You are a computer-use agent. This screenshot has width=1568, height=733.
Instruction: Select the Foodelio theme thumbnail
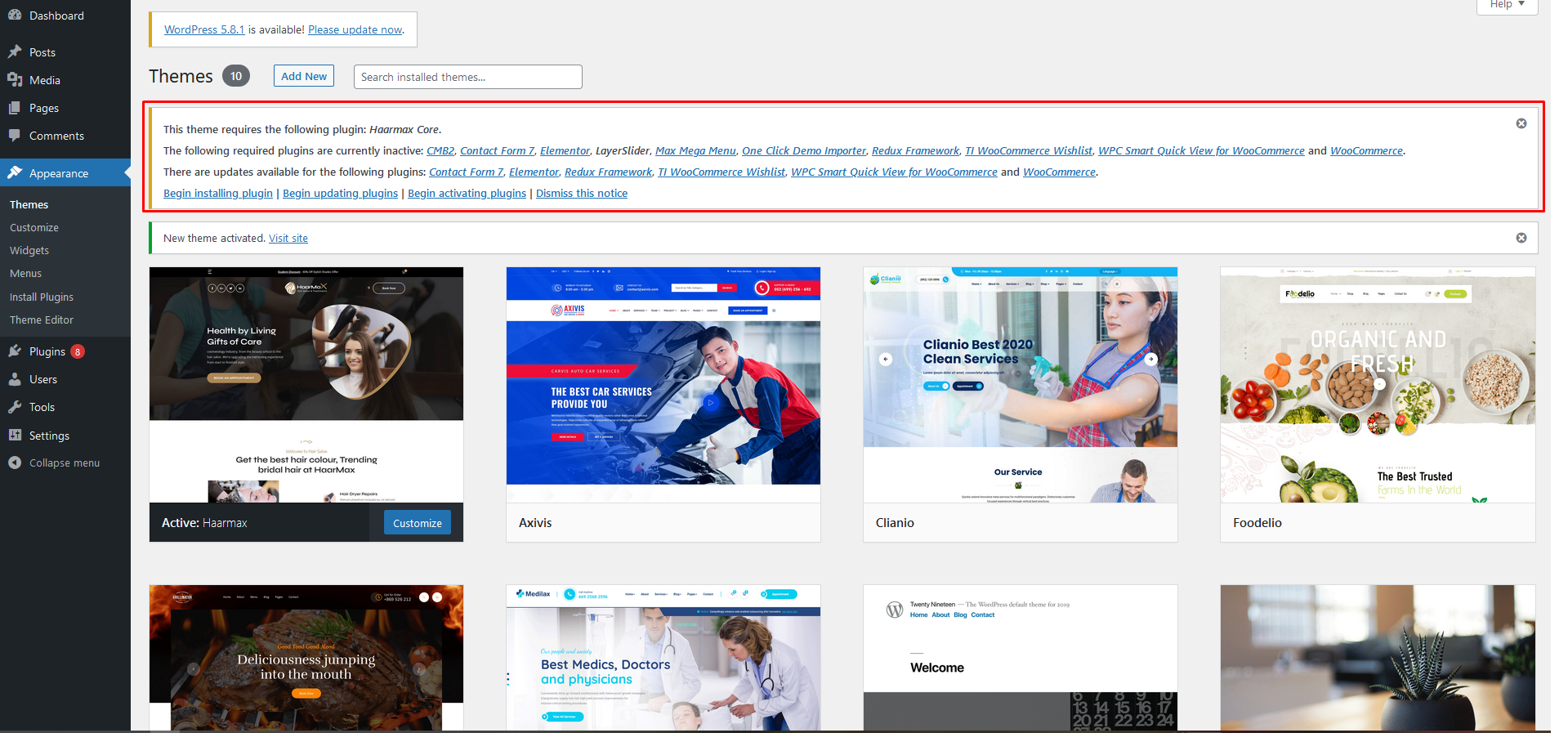1378,384
